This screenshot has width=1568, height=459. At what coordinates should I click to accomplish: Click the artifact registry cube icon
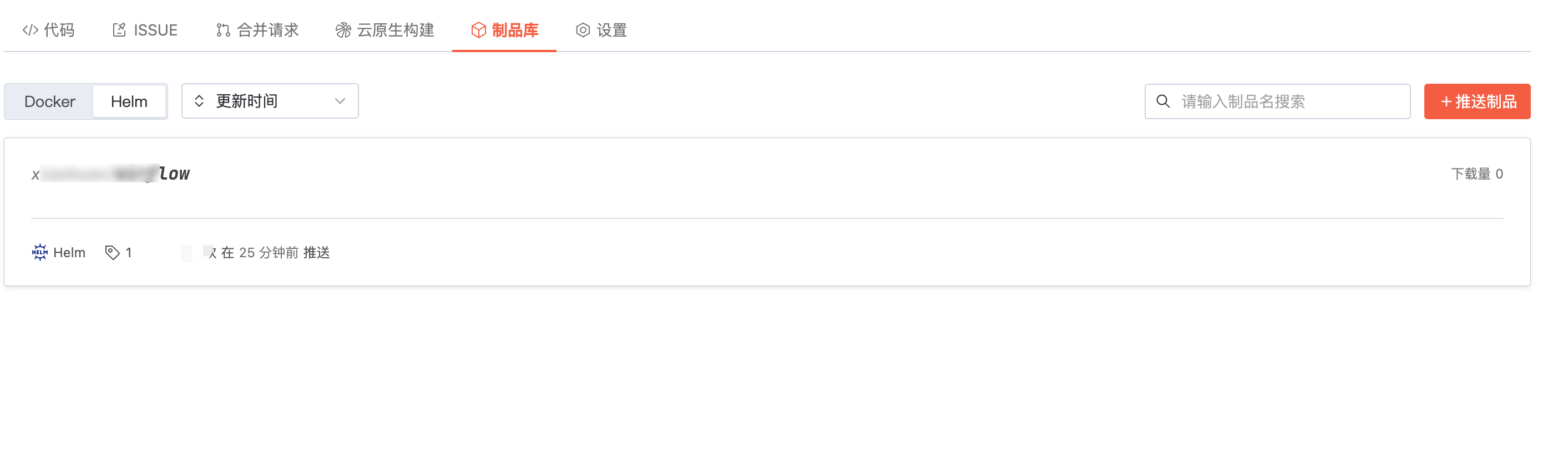[478, 30]
